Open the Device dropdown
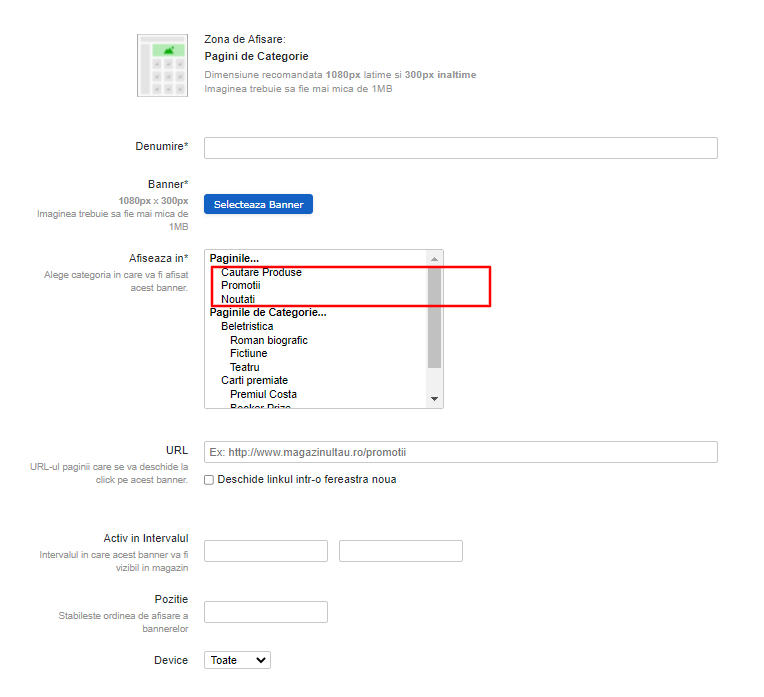Image resolution: width=764 pixels, height=697 pixels. [237, 660]
